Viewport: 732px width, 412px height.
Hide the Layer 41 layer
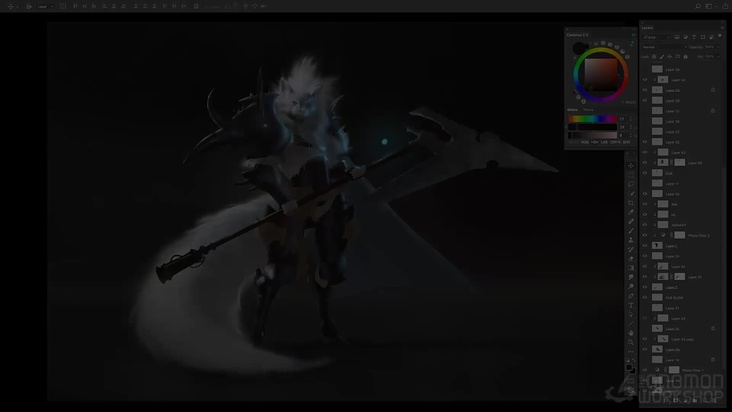point(645,152)
